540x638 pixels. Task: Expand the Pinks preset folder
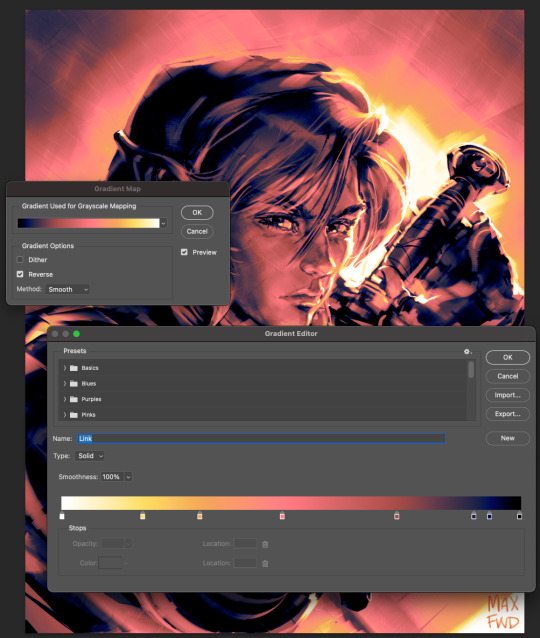[65, 415]
